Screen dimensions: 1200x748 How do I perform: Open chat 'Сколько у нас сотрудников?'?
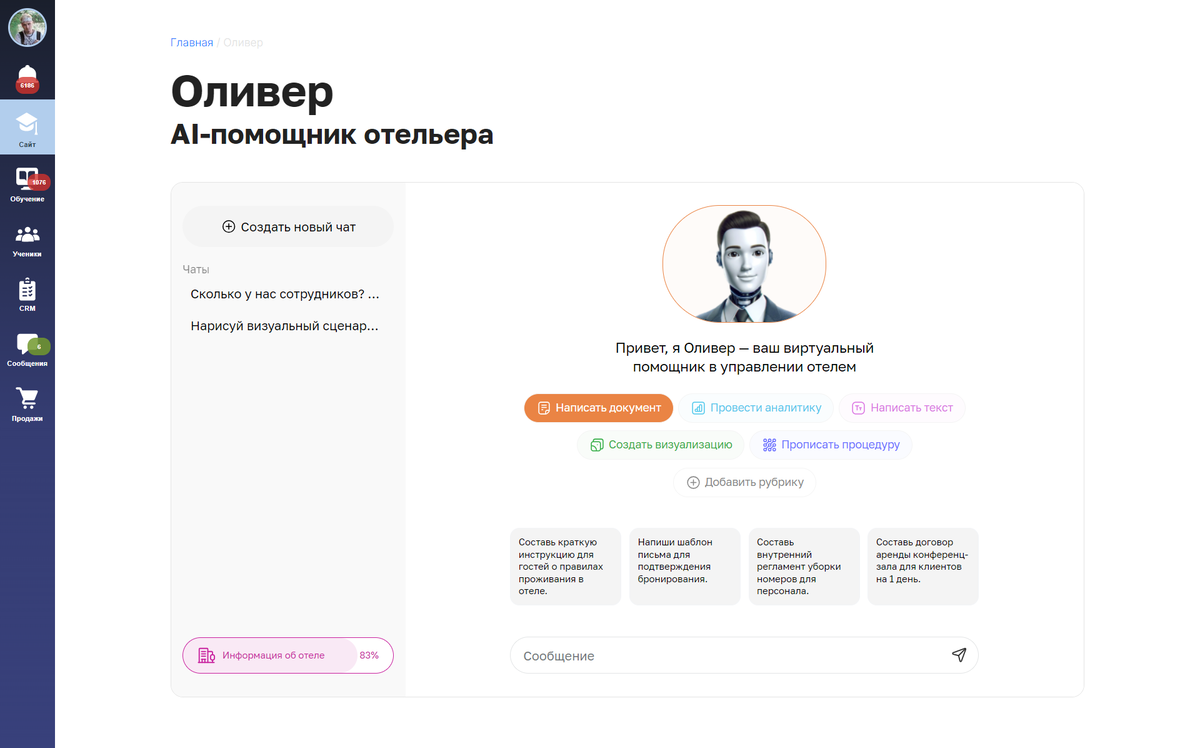[x=284, y=295]
